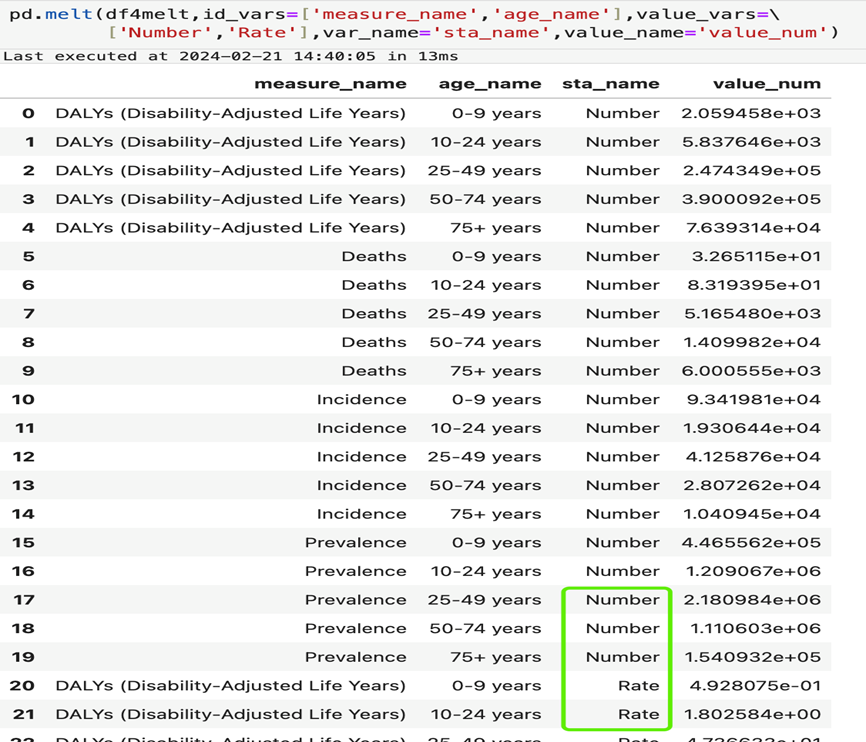Click value 1.110603e+06 in row 18
Viewport: 866px width, 742px height.
[756, 629]
